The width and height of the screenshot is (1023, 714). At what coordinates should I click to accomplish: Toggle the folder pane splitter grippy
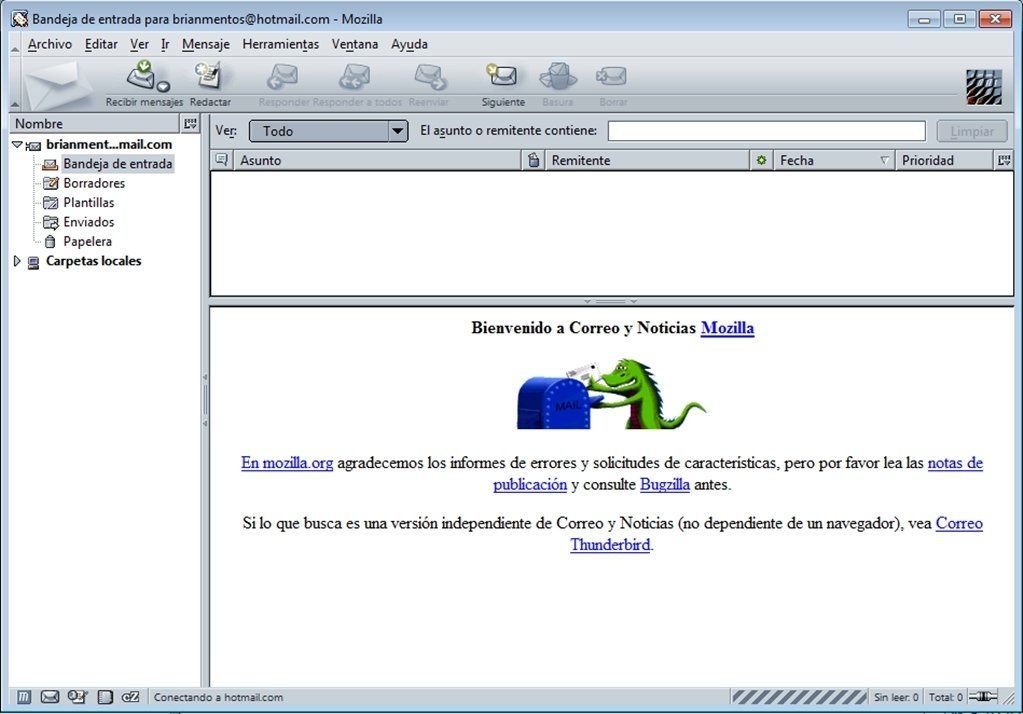pos(205,399)
